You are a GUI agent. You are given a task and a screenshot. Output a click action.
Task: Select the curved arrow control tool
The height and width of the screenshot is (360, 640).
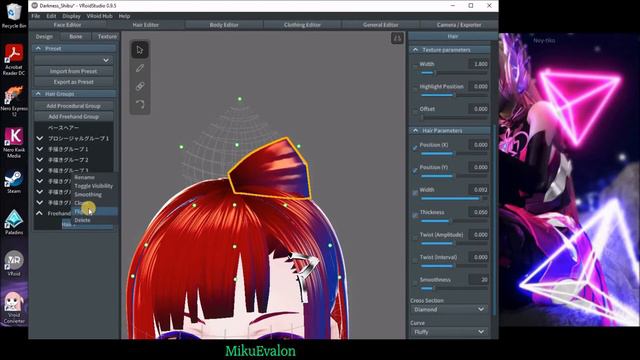[x=140, y=104]
